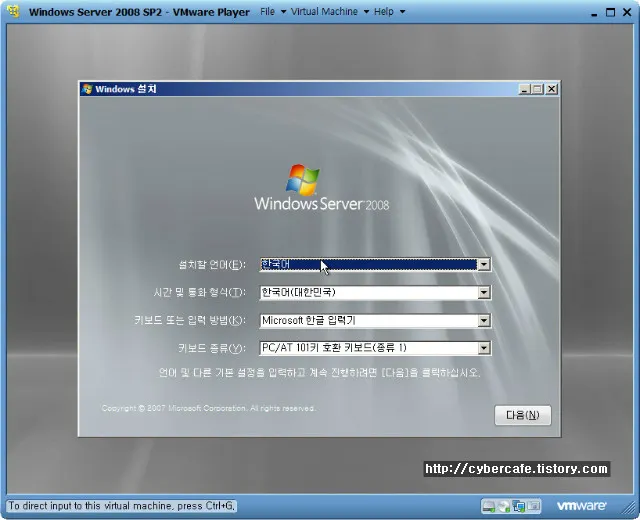Open the File menu
This screenshot has width=640, height=520.
(x=272, y=12)
